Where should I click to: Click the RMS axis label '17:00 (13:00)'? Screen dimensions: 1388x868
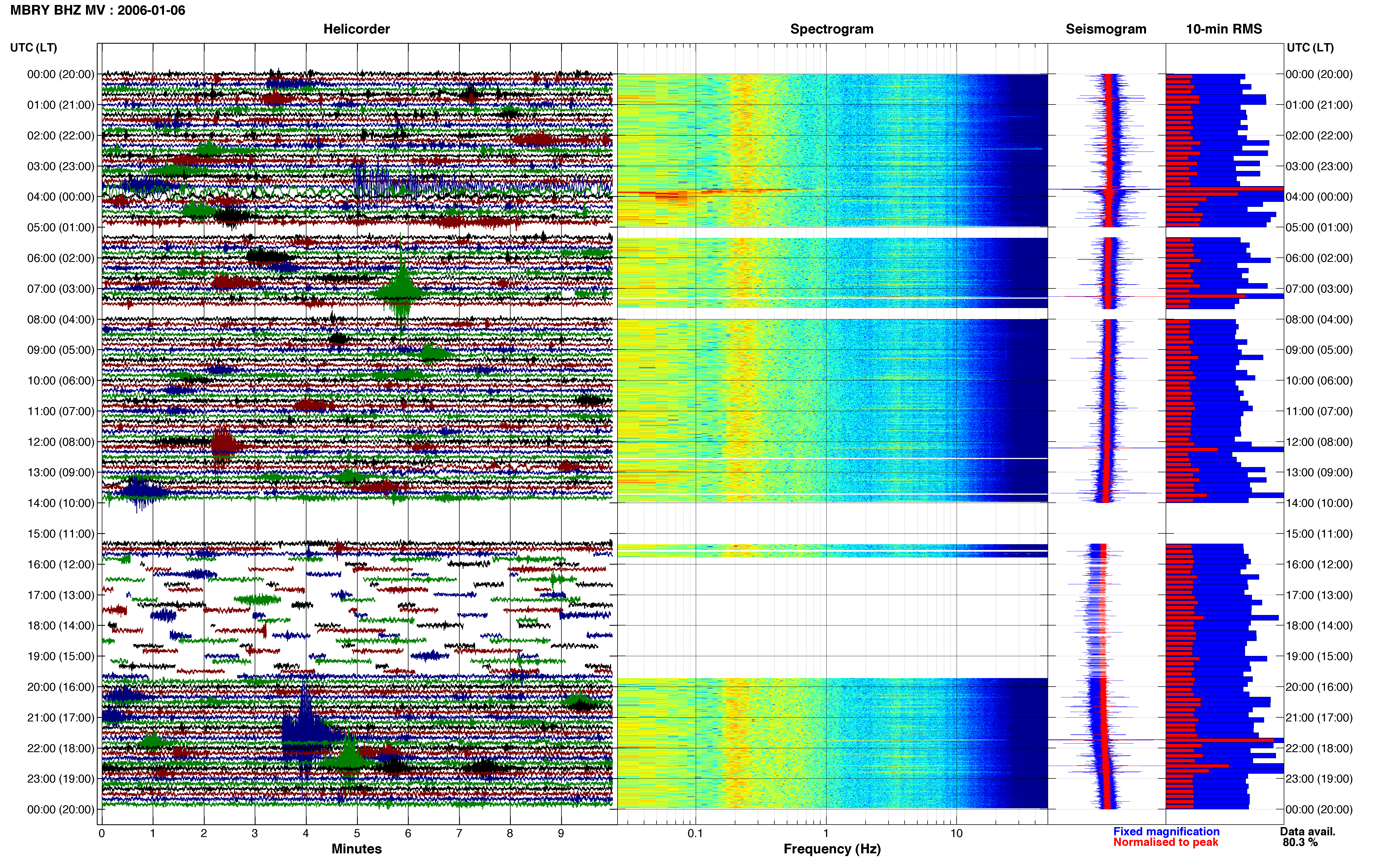tap(1319, 595)
